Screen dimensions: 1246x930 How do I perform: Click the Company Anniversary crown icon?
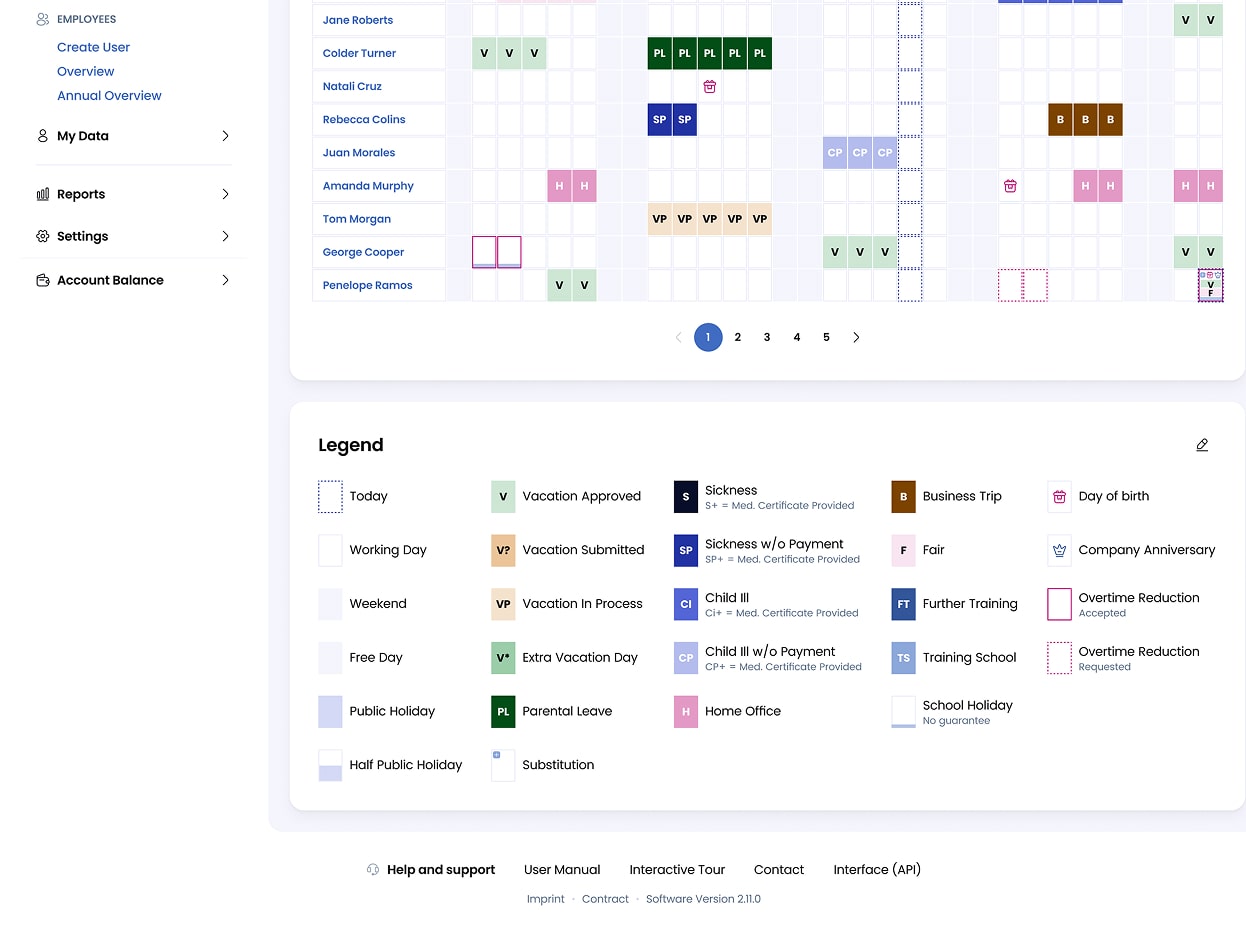(1059, 550)
